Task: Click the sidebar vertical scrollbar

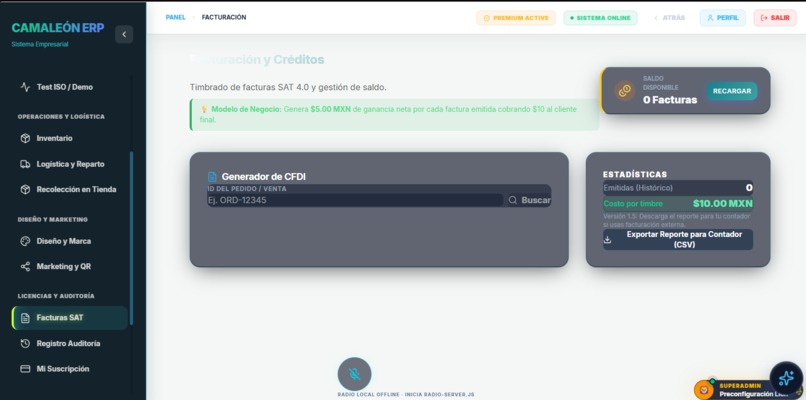Action: 131,238
